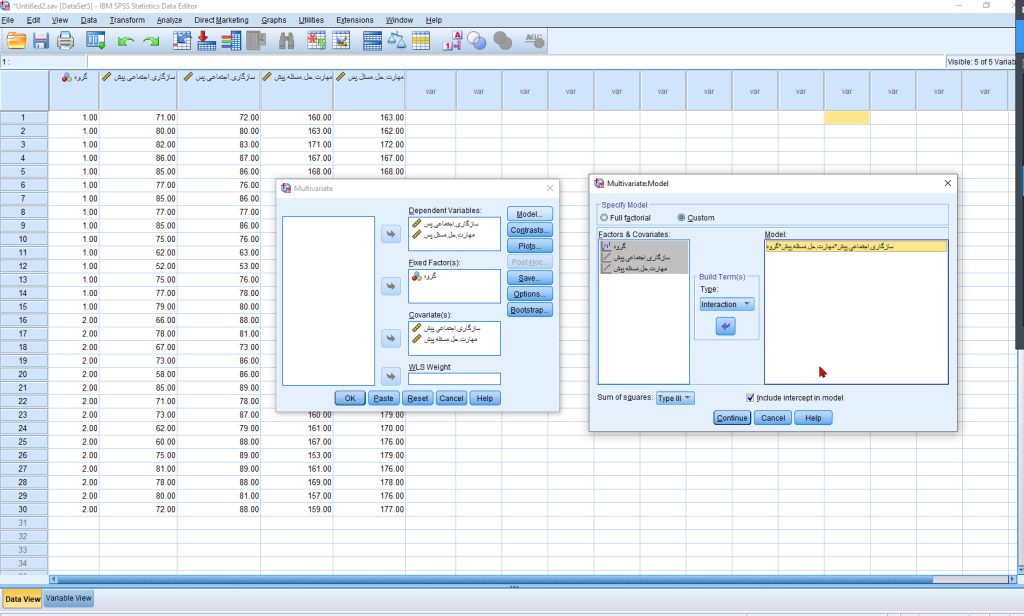
Task: Click the Go to case toolbar icon
Action: coord(182,41)
